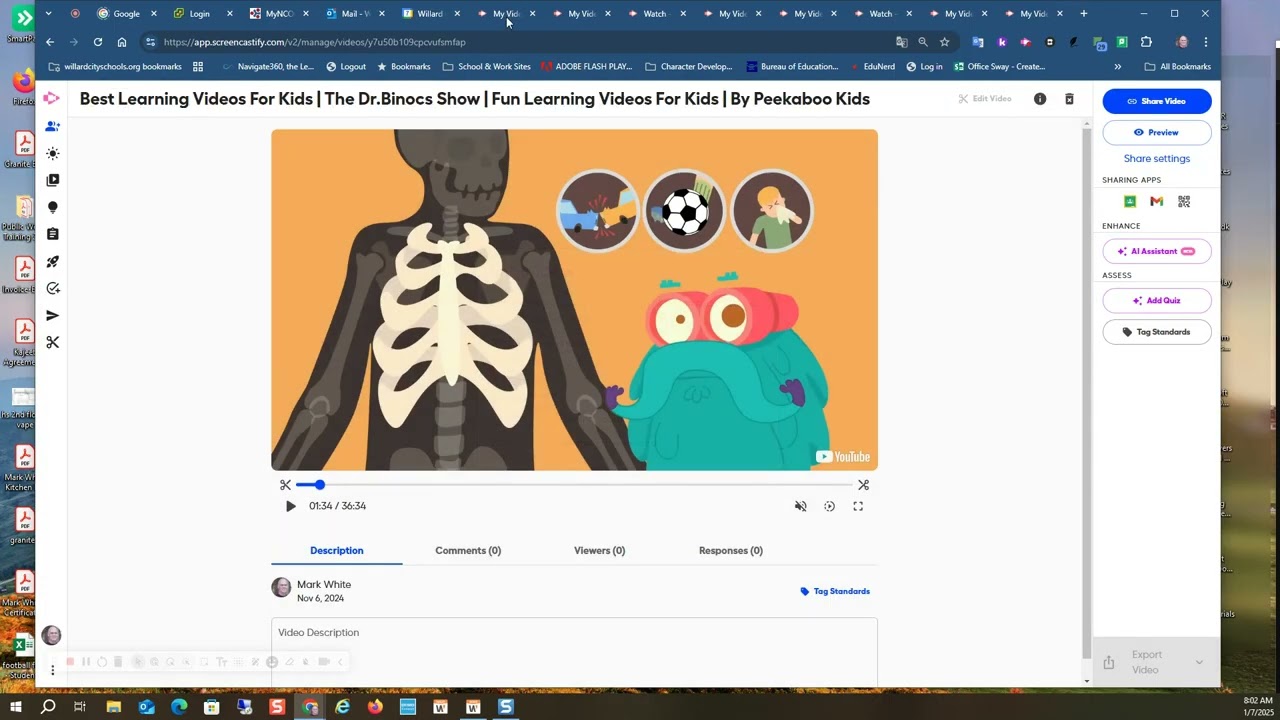Open the scissors editor icon in sidebar
This screenshot has width=1280, height=720.
click(53, 342)
